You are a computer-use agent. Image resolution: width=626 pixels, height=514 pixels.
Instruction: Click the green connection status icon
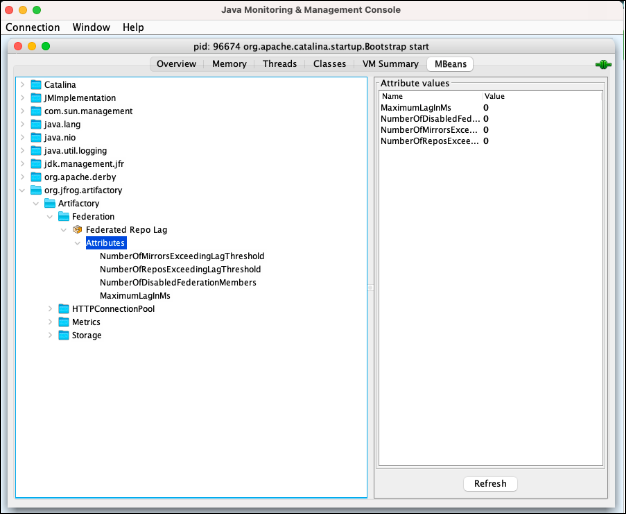603,64
